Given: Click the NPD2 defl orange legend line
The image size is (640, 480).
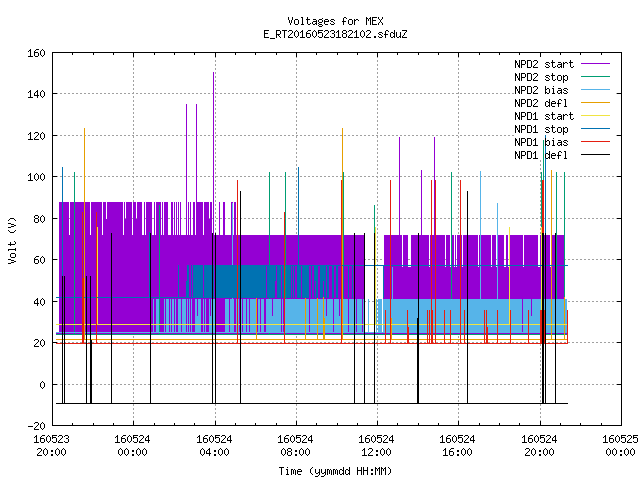Looking at the screenshot, I should click(596, 103).
